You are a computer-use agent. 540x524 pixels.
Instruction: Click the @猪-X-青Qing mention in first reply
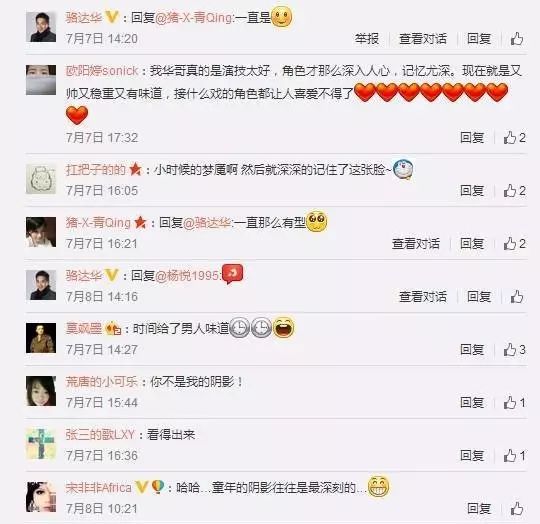coord(194,18)
